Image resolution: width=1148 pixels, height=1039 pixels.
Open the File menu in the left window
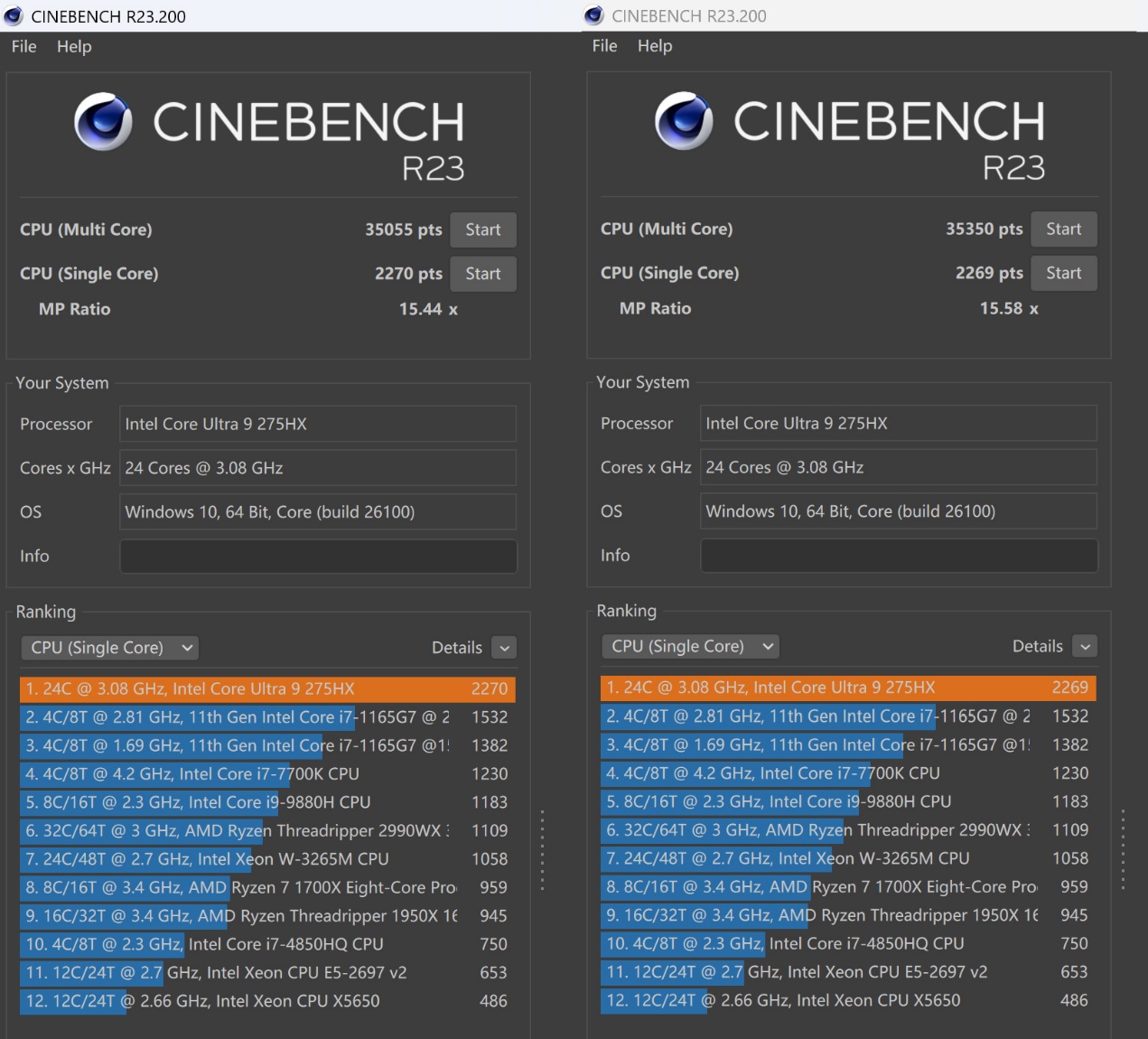pos(24,46)
